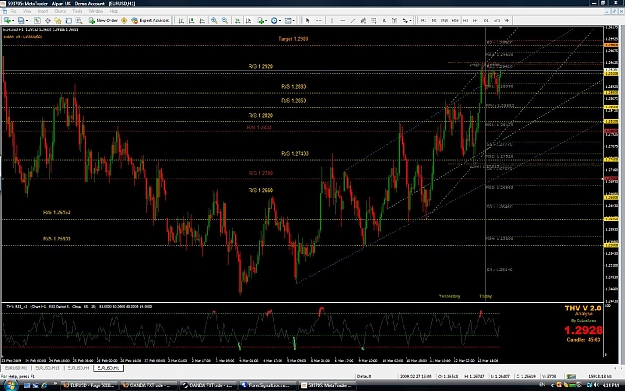Toggle the Terminal window icon

pyautogui.click(x=69, y=20)
